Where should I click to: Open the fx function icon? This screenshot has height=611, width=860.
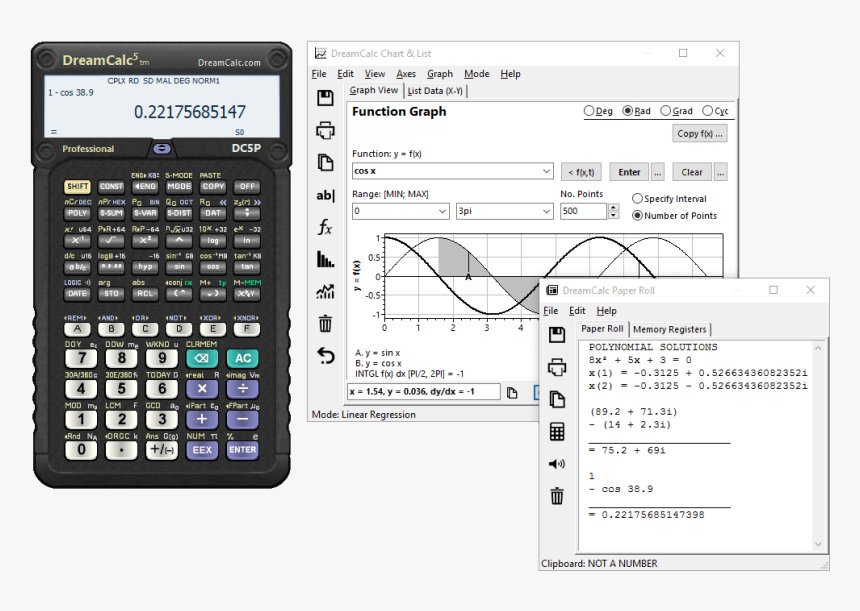[325, 227]
